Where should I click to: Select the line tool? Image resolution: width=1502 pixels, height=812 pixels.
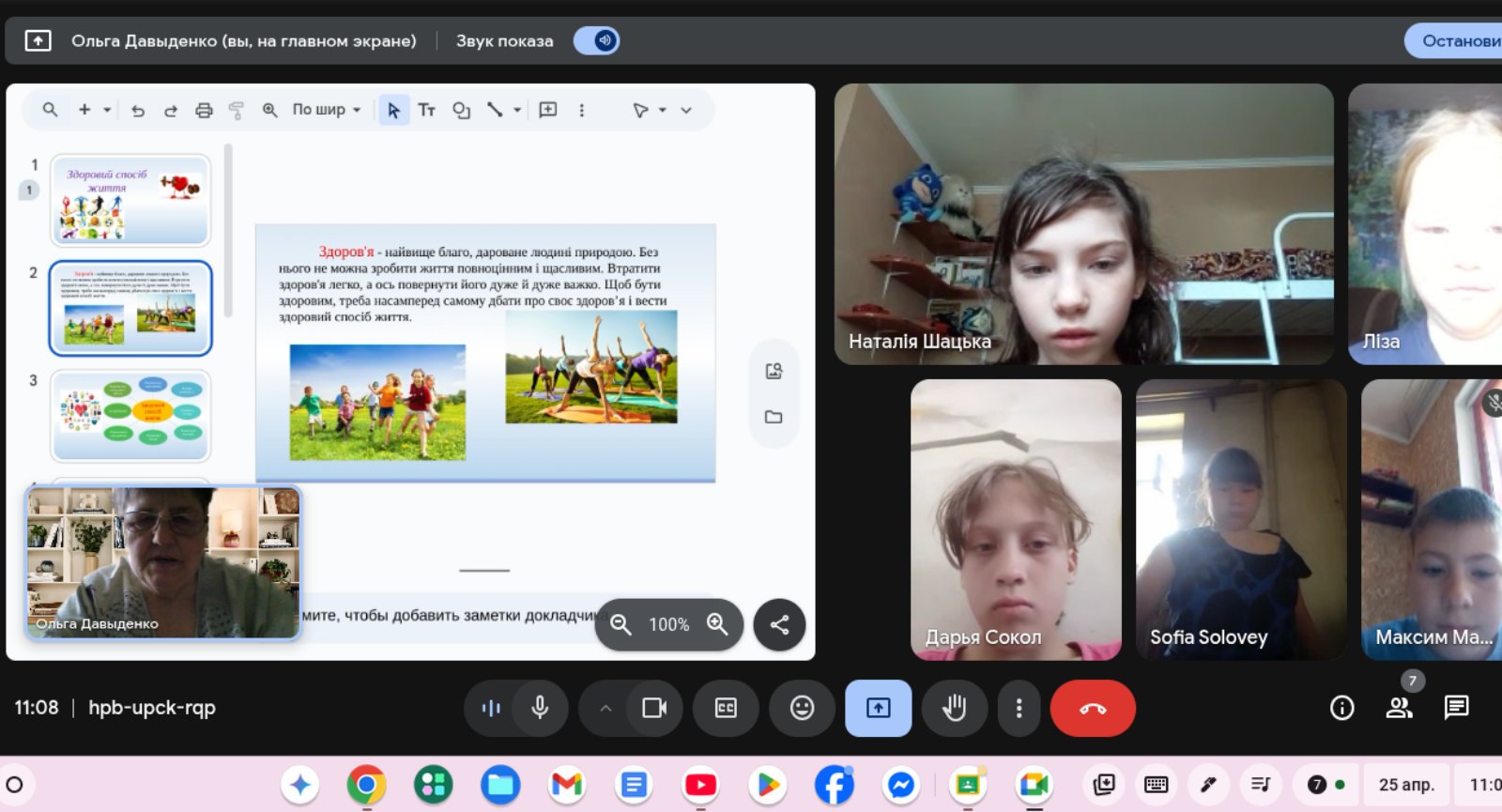(495, 110)
